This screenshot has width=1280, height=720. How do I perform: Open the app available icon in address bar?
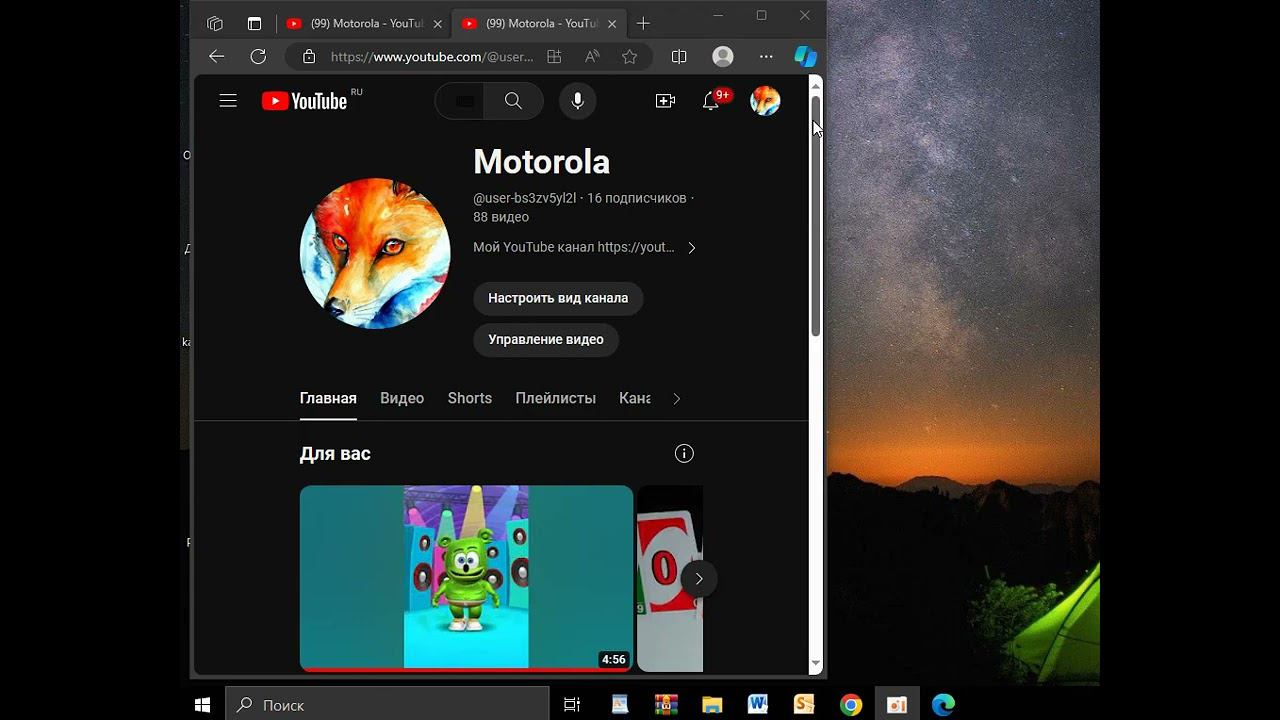point(554,57)
